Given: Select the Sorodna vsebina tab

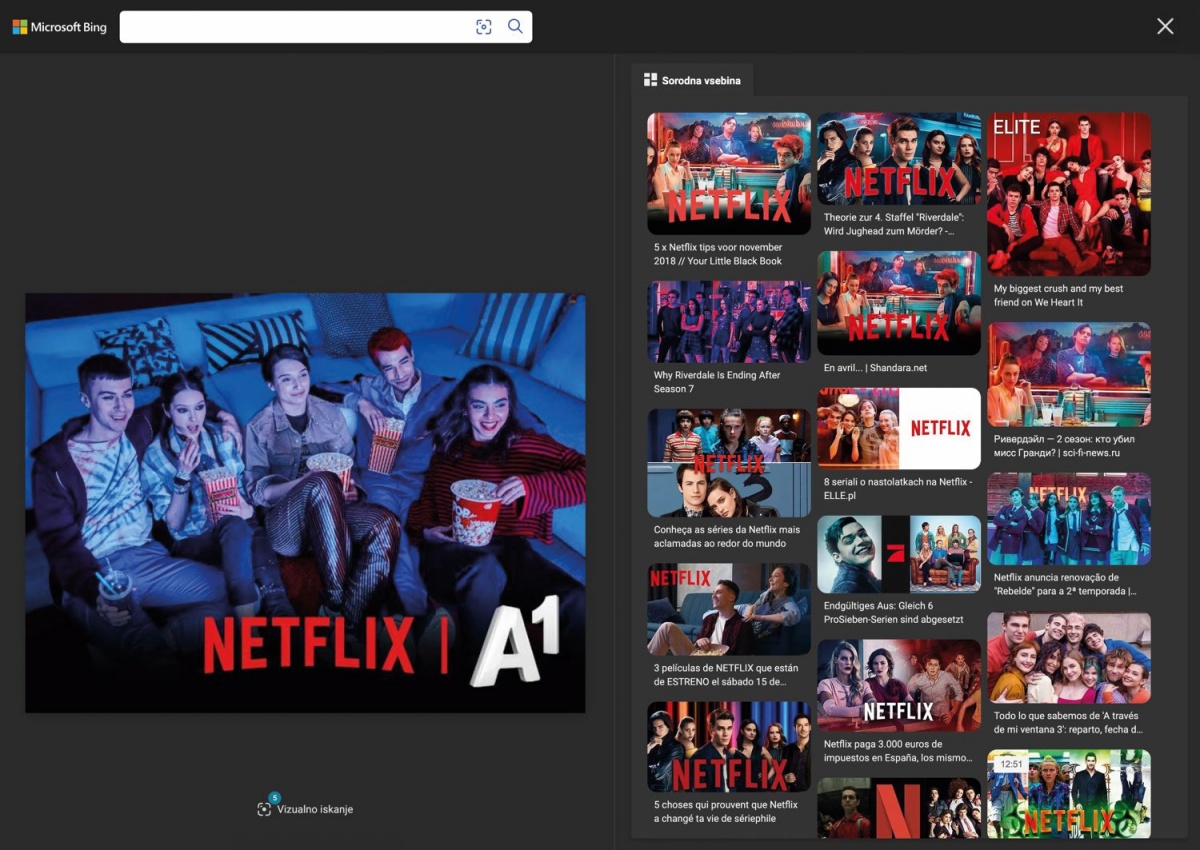Looking at the screenshot, I should tap(692, 80).
